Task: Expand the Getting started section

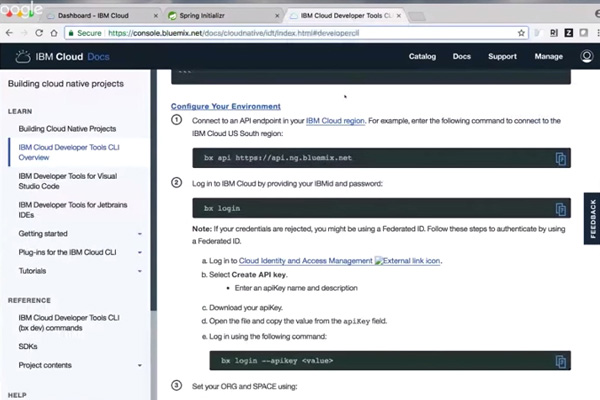Action: [x=140, y=234]
